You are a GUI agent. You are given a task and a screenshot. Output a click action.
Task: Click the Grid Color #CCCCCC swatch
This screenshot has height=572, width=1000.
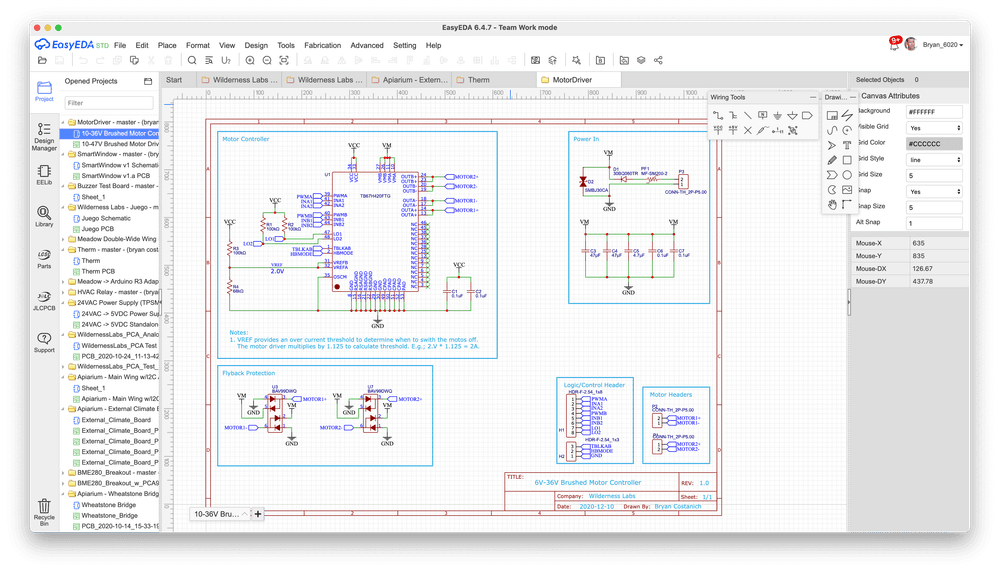934,143
